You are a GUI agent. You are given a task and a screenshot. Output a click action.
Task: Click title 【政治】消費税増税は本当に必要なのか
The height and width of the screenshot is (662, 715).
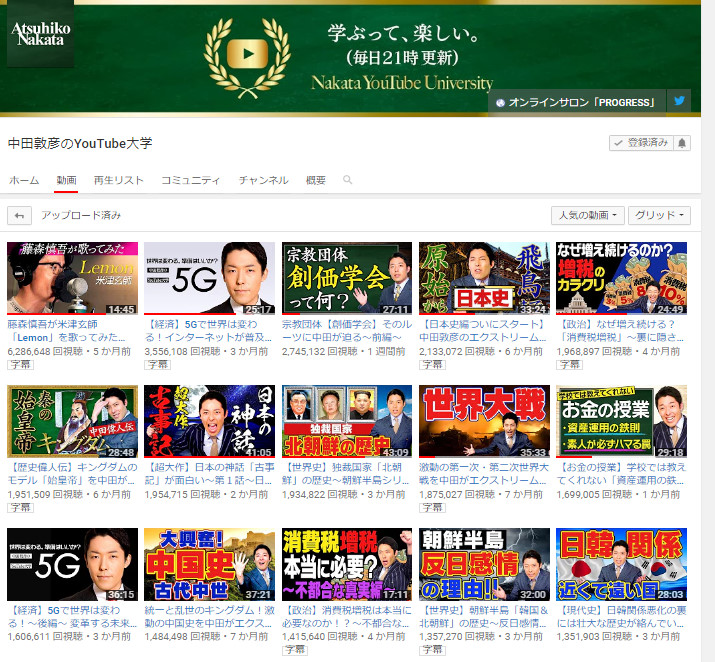[347, 616]
